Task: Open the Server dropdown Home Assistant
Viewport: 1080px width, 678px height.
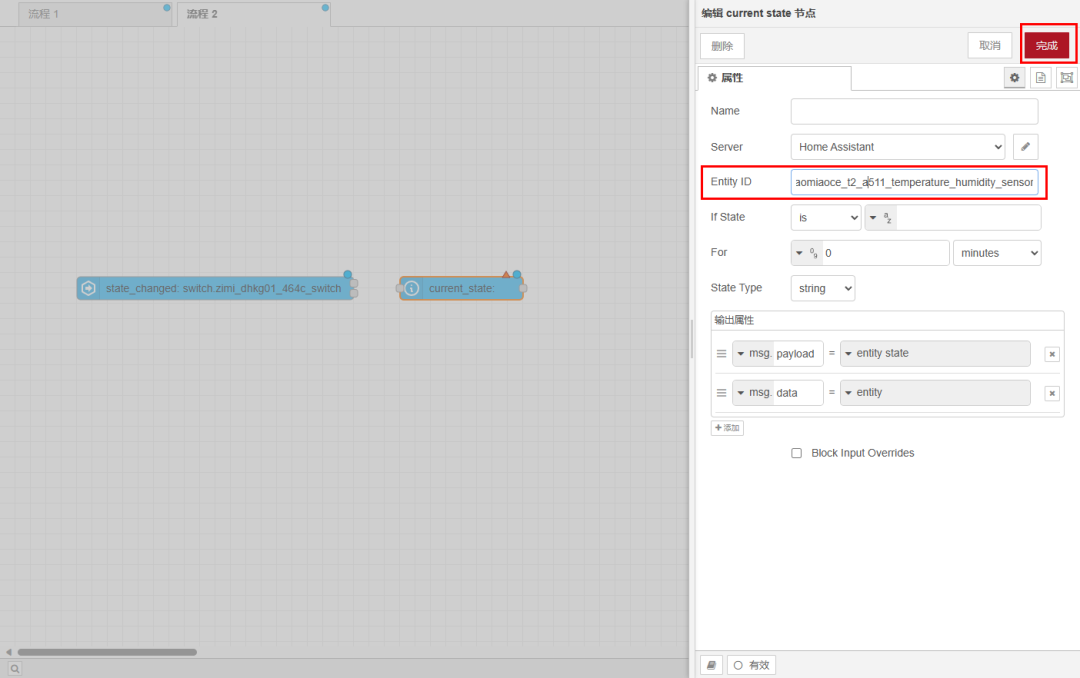Action: coord(897,147)
